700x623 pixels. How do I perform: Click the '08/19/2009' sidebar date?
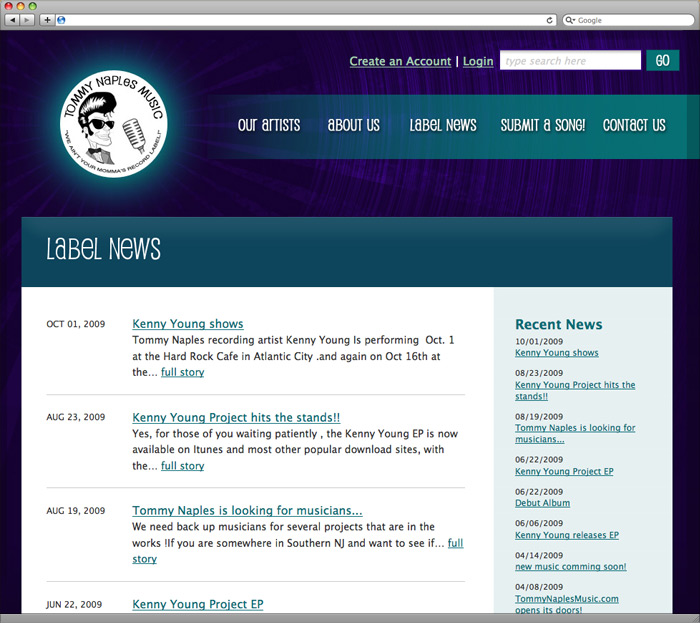[x=539, y=416]
